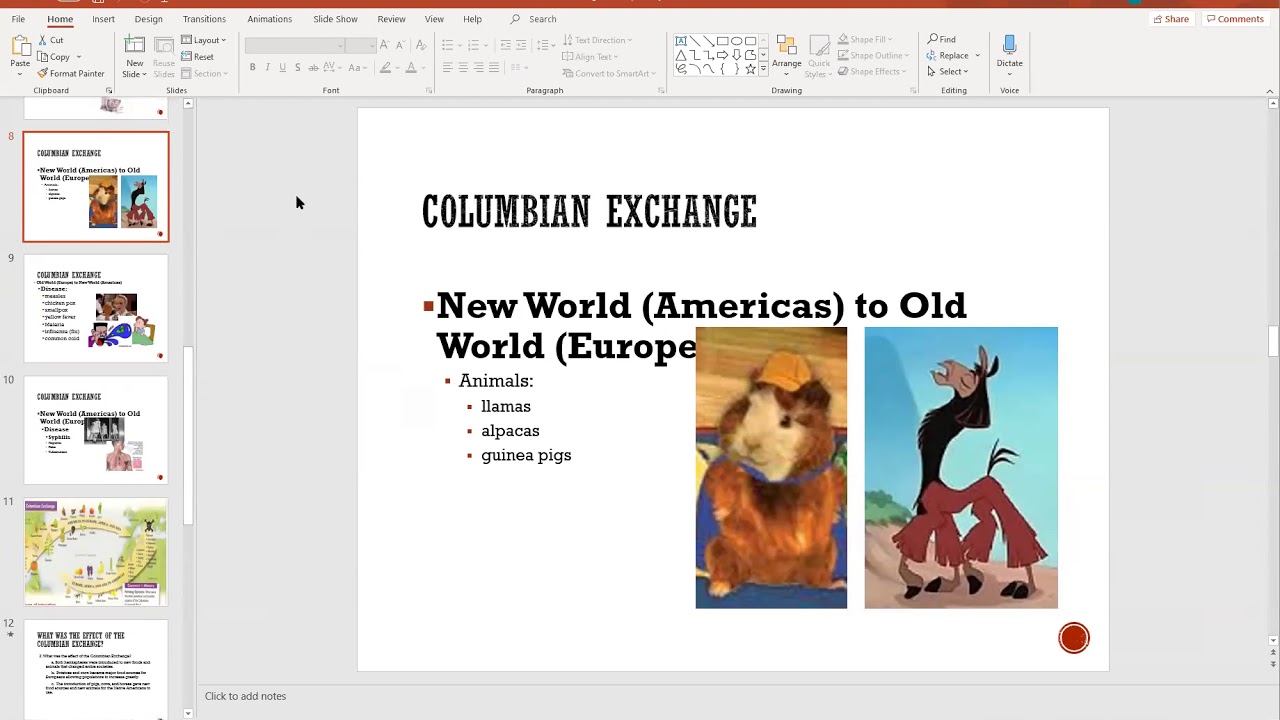The height and width of the screenshot is (720, 1280).
Task: Click the Share button
Action: click(x=1171, y=19)
